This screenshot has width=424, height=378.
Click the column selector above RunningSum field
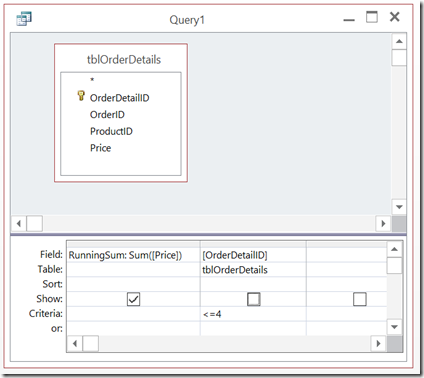coord(133,244)
